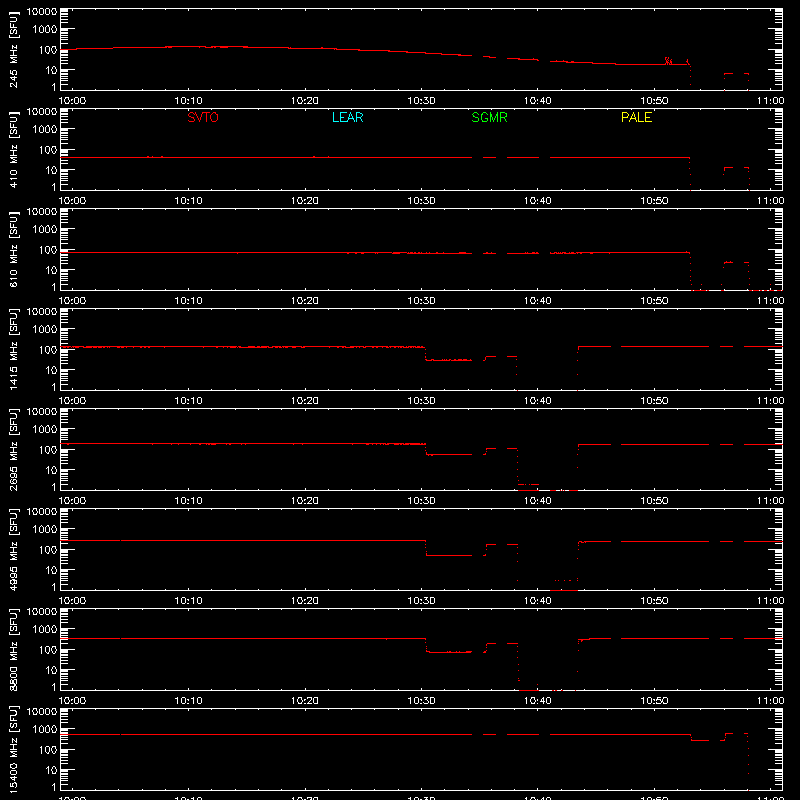Select the 15400 MHz [SFU] axis title
The image size is (800, 800).
(13, 749)
